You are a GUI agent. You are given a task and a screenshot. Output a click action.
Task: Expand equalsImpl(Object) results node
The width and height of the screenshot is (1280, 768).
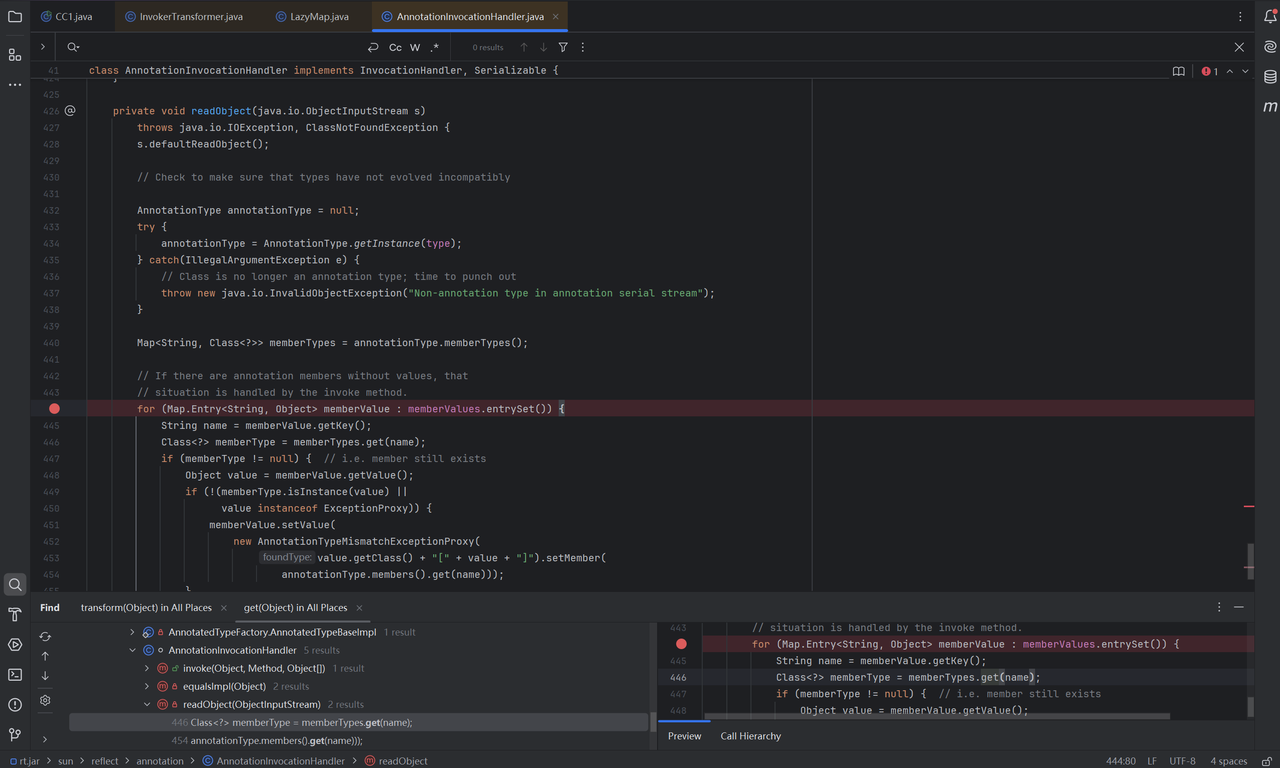[x=147, y=686]
